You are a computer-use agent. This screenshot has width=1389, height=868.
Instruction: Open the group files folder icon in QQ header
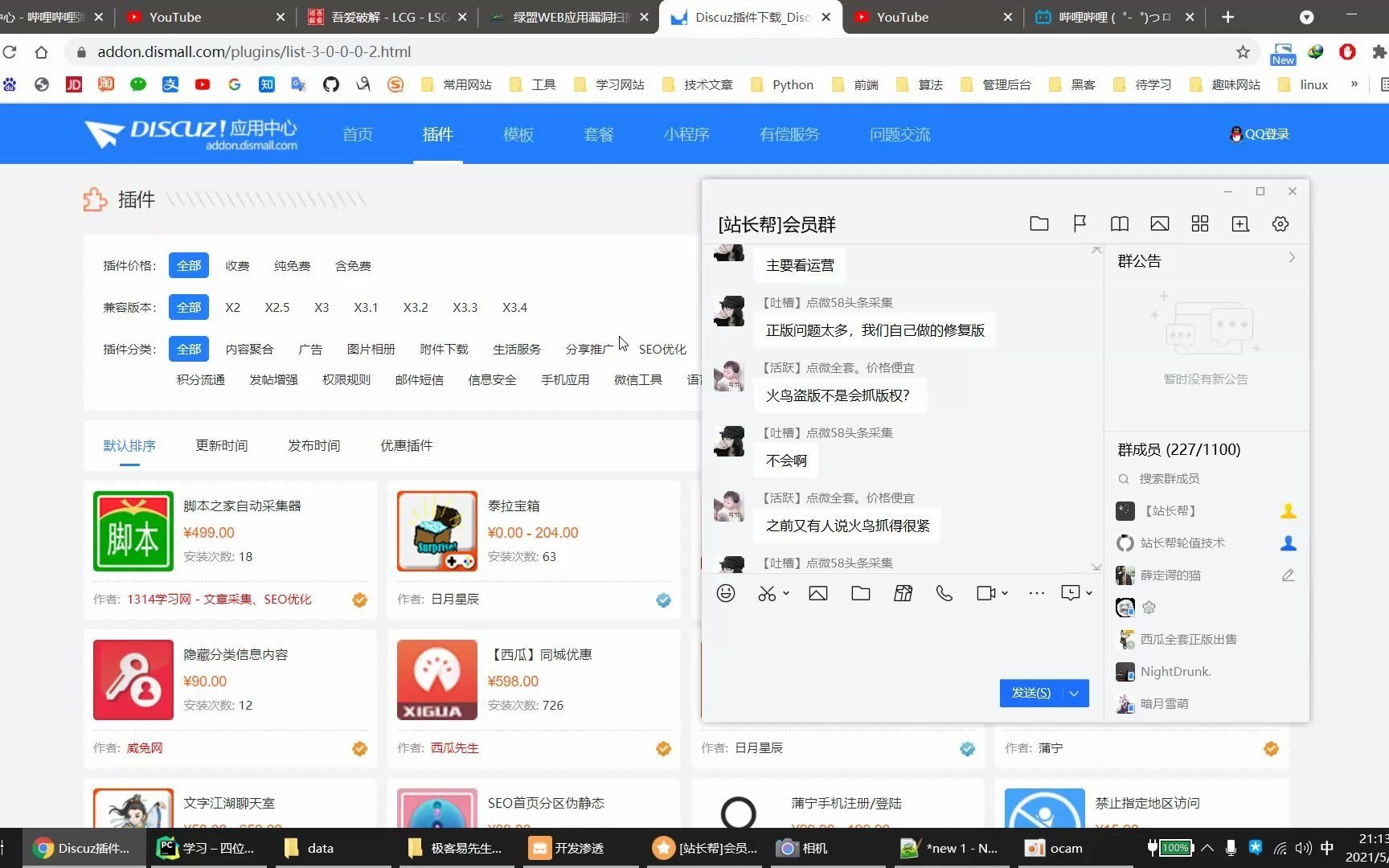click(1039, 223)
